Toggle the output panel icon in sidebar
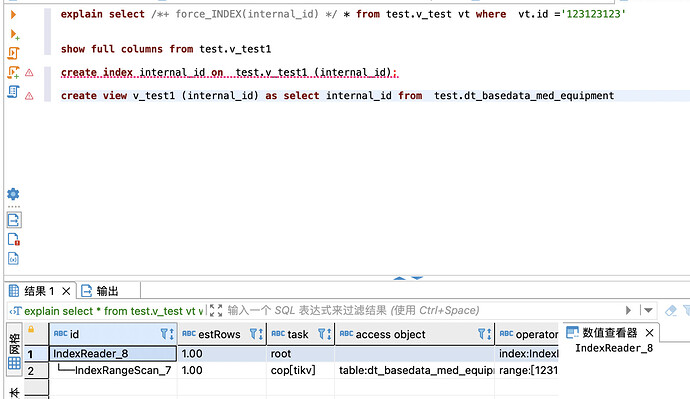Viewport: 690px width, 399px height. (x=14, y=220)
